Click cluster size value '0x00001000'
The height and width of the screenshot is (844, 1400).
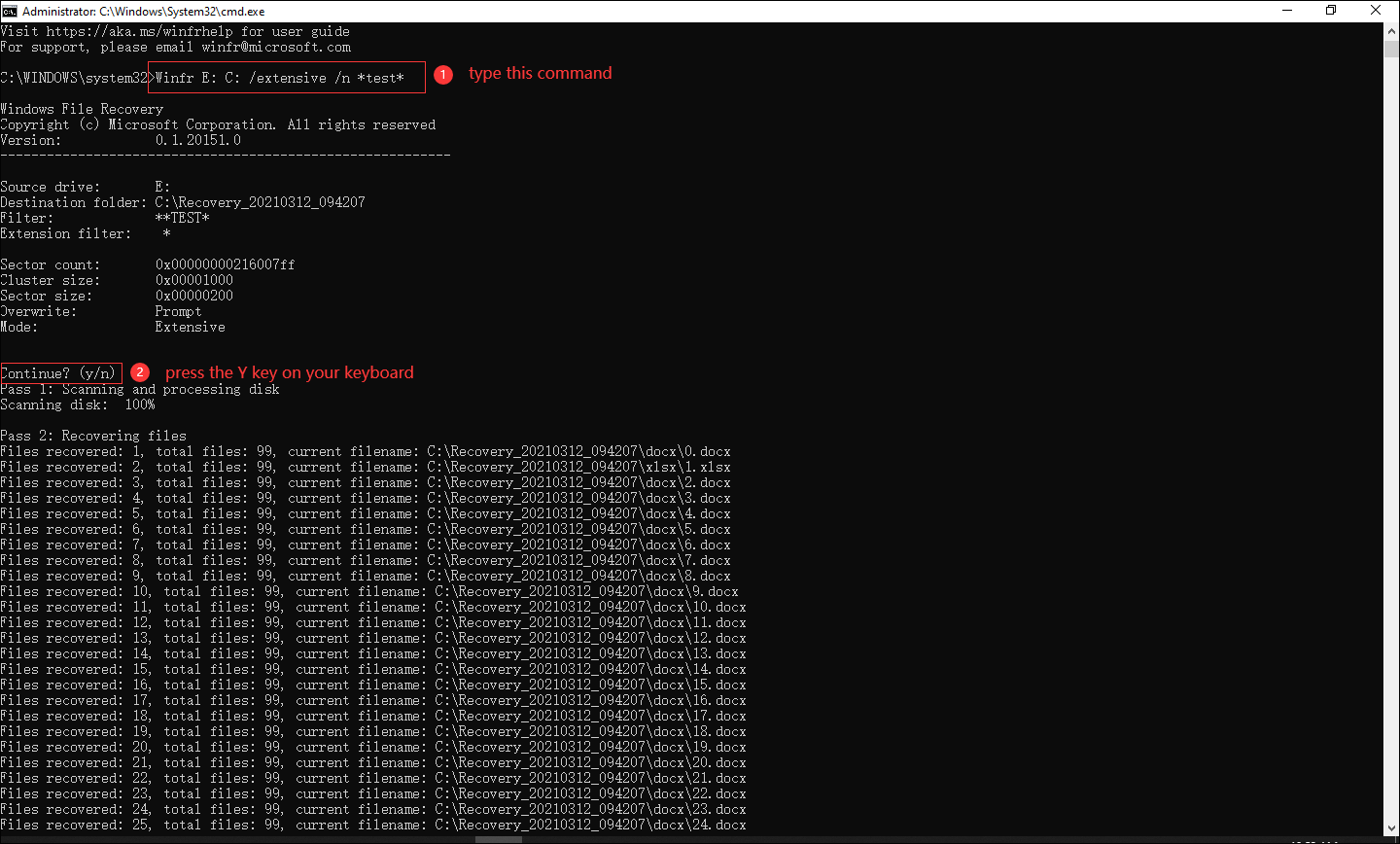pos(194,280)
